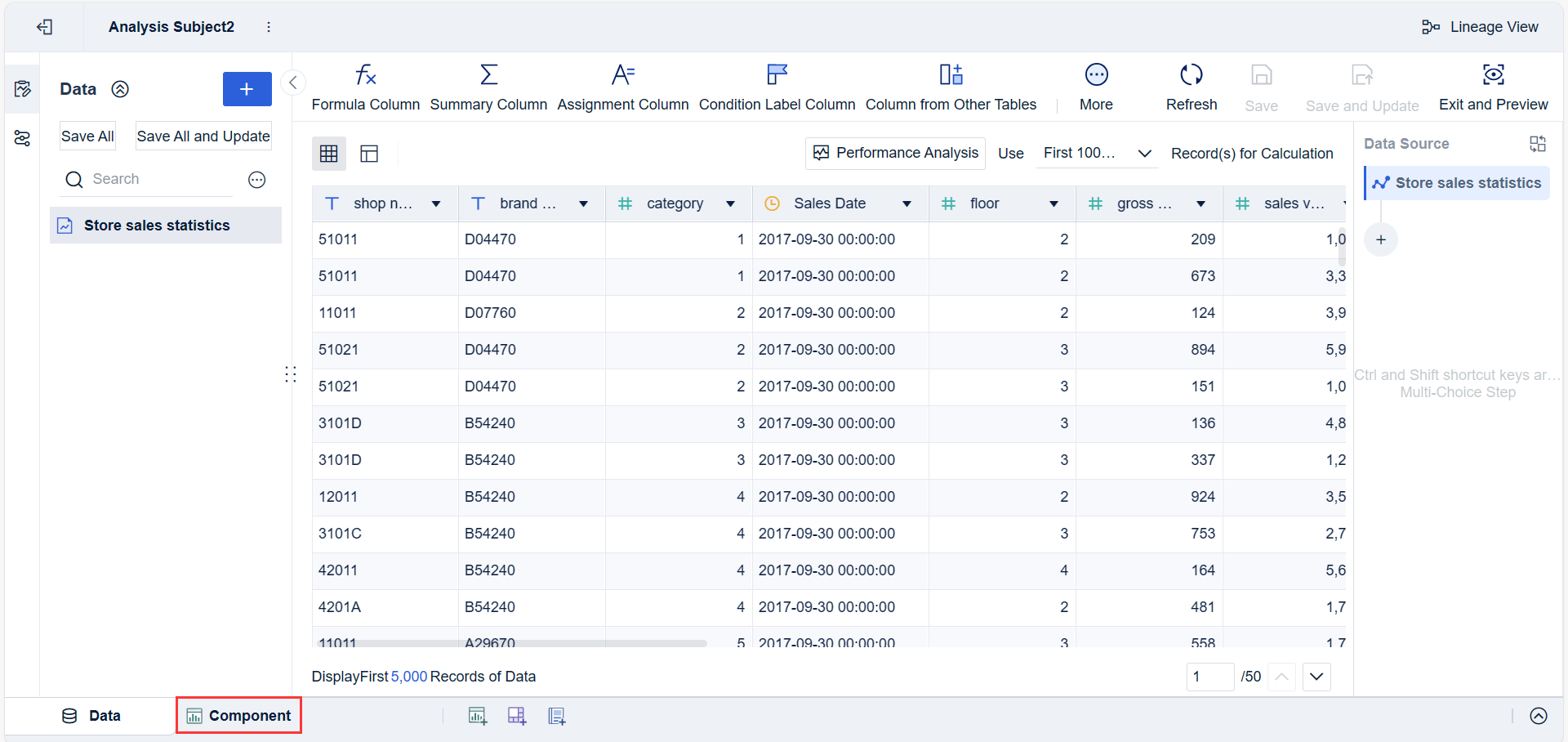The width and height of the screenshot is (1568, 742).
Task: Open Lineage View
Action: coord(1480,27)
